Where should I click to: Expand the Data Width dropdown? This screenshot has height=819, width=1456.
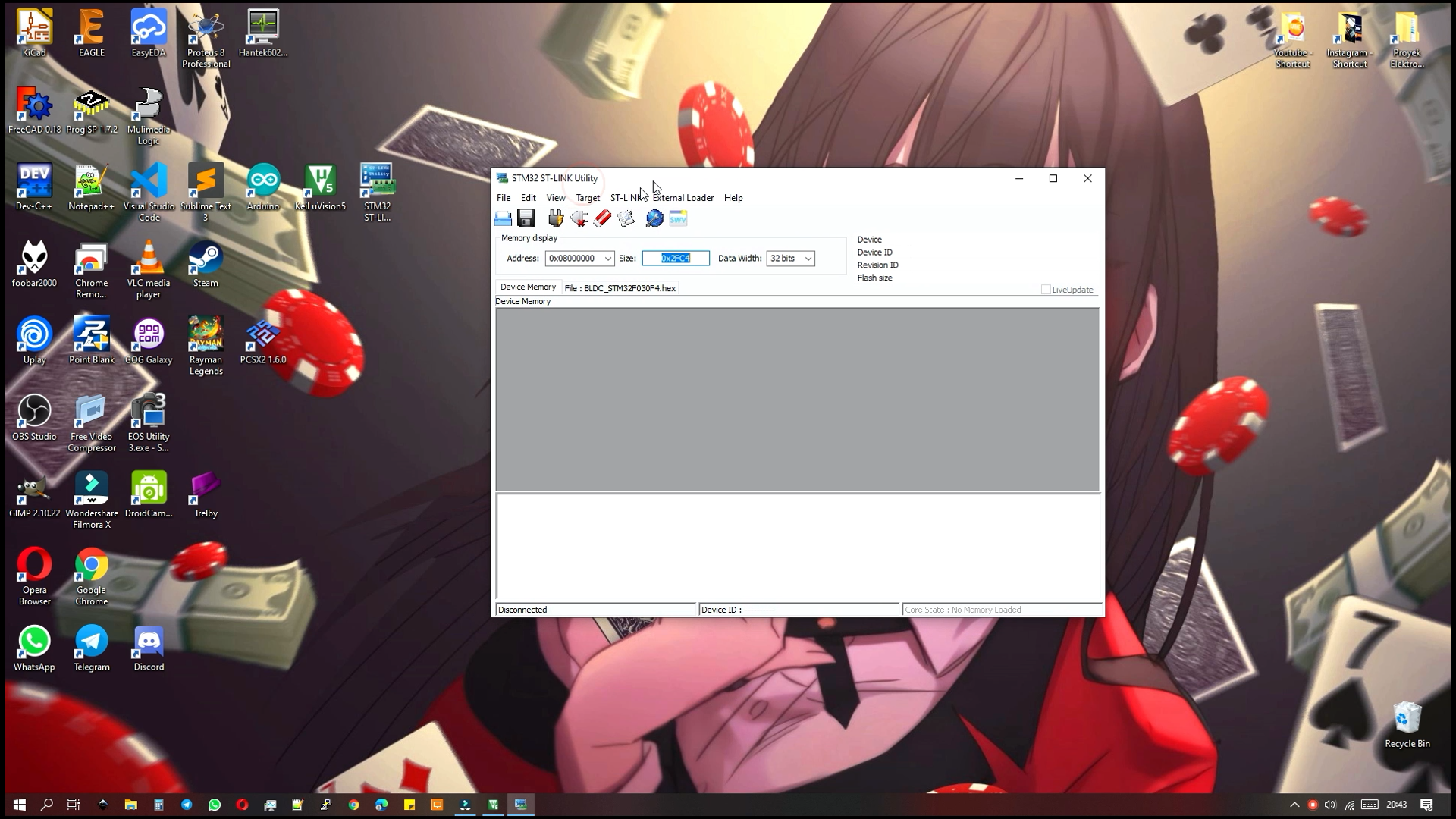808,259
